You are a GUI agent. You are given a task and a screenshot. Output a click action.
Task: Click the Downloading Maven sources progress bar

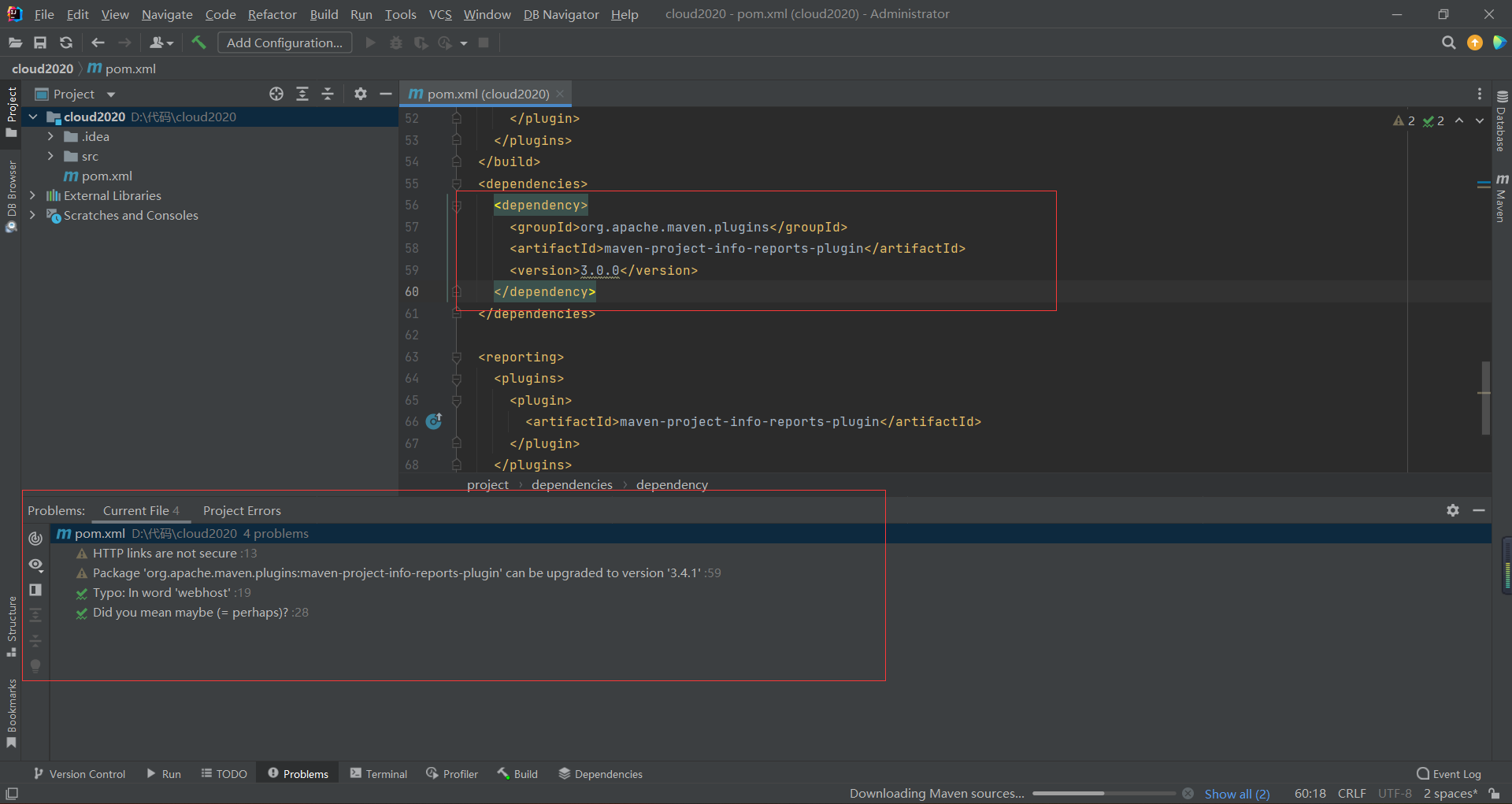1103,794
